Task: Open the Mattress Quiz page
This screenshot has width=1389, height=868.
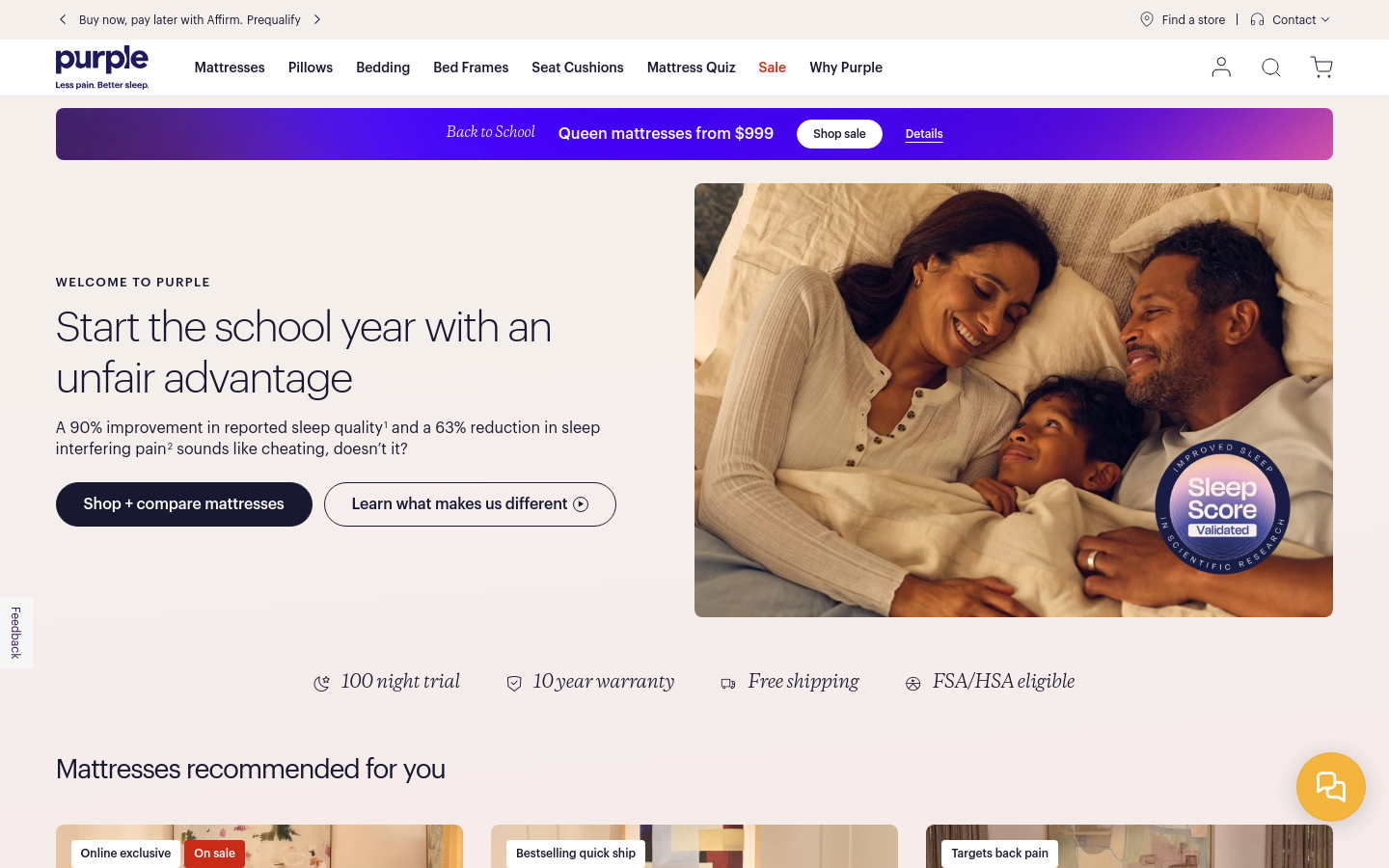Action: [x=692, y=68]
